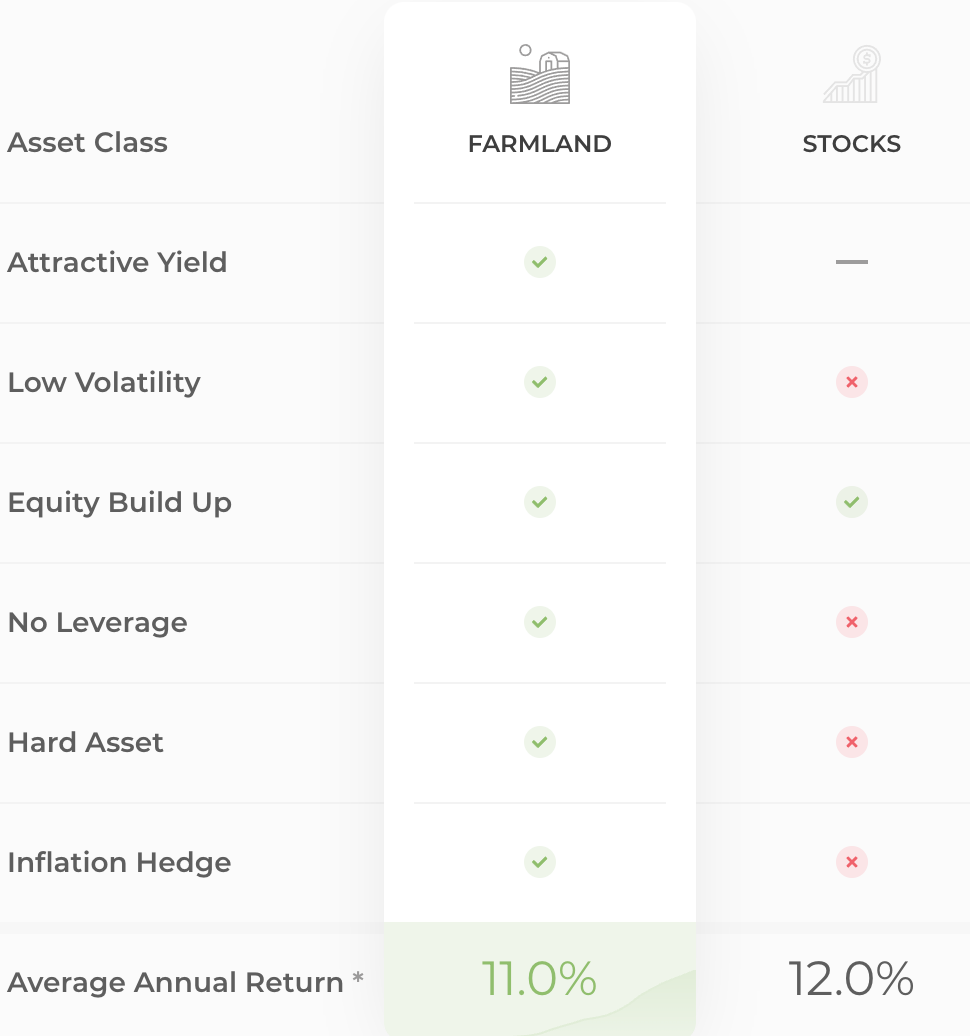Screen dimensions: 970x1036
Task: Click Stocks' Low Volatility red X
Action: [x=852, y=382]
